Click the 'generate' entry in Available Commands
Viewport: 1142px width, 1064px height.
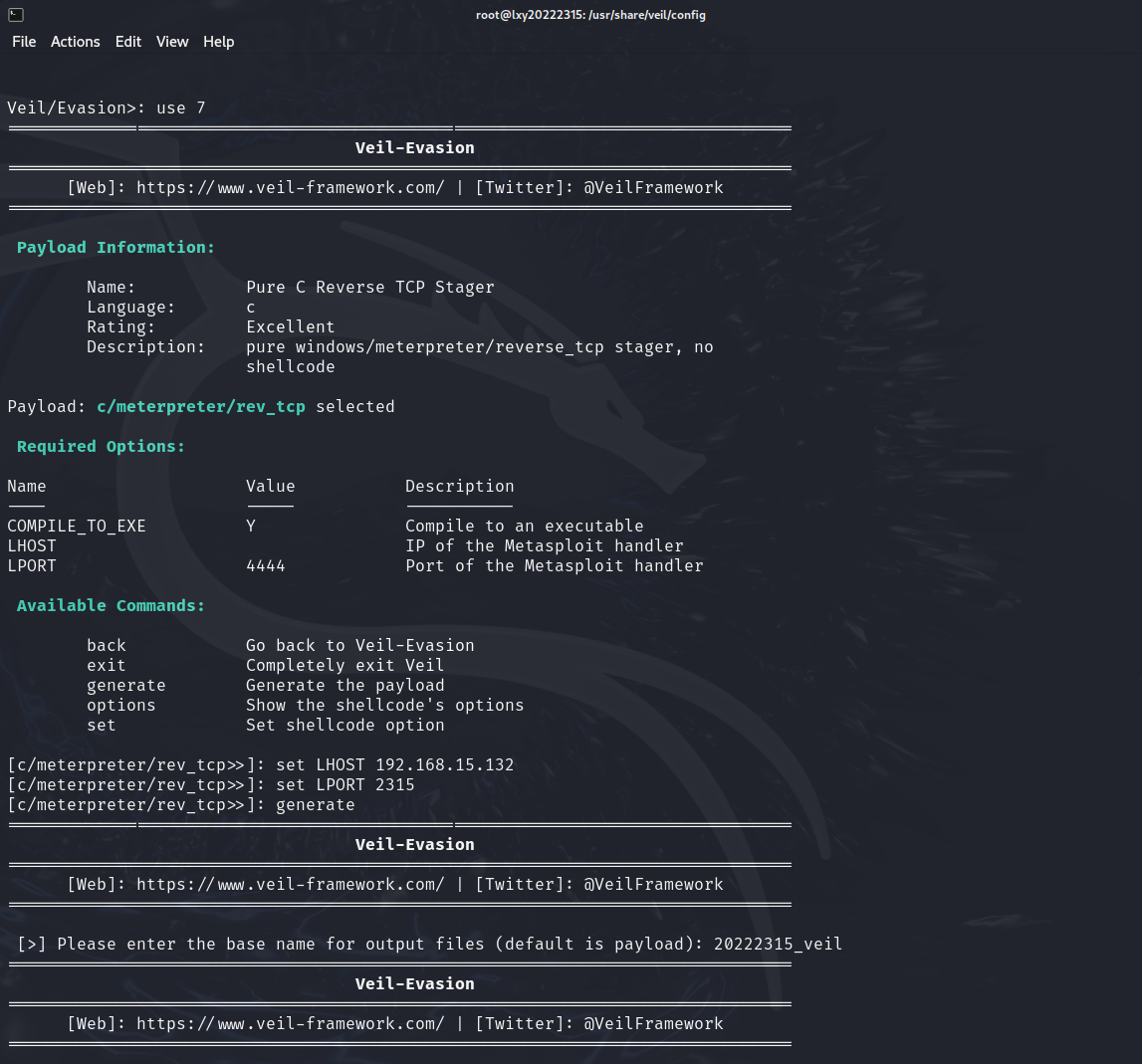click(x=126, y=686)
